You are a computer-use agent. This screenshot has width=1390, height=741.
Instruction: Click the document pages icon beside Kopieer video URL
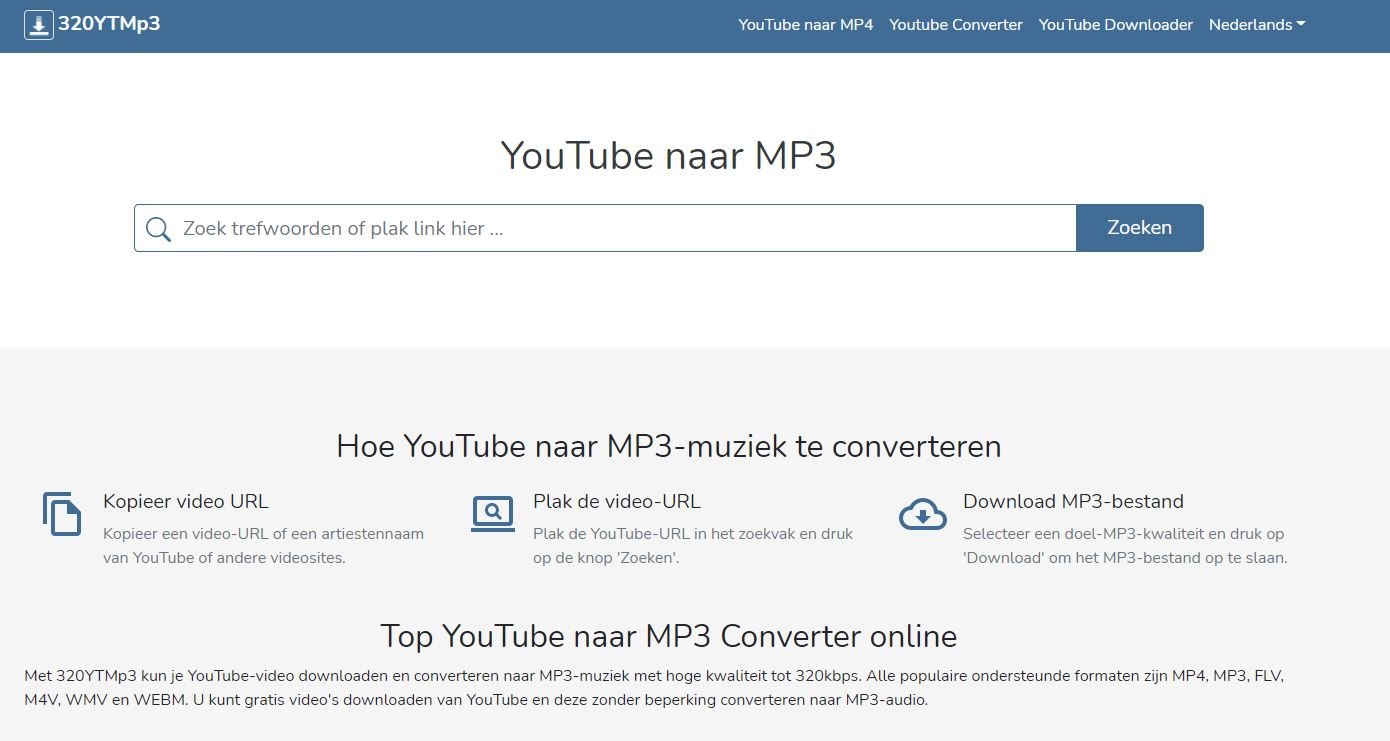[x=61, y=514]
